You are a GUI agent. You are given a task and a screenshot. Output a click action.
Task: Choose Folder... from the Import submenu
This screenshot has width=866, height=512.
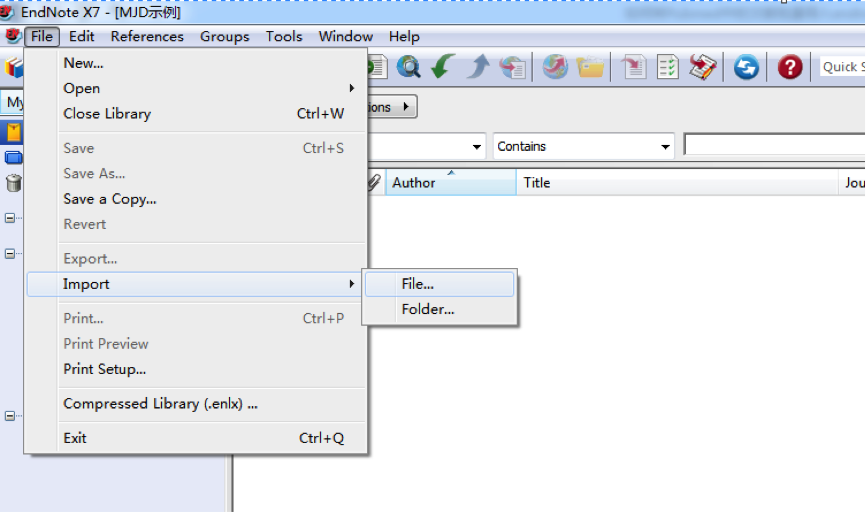[428, 309]
